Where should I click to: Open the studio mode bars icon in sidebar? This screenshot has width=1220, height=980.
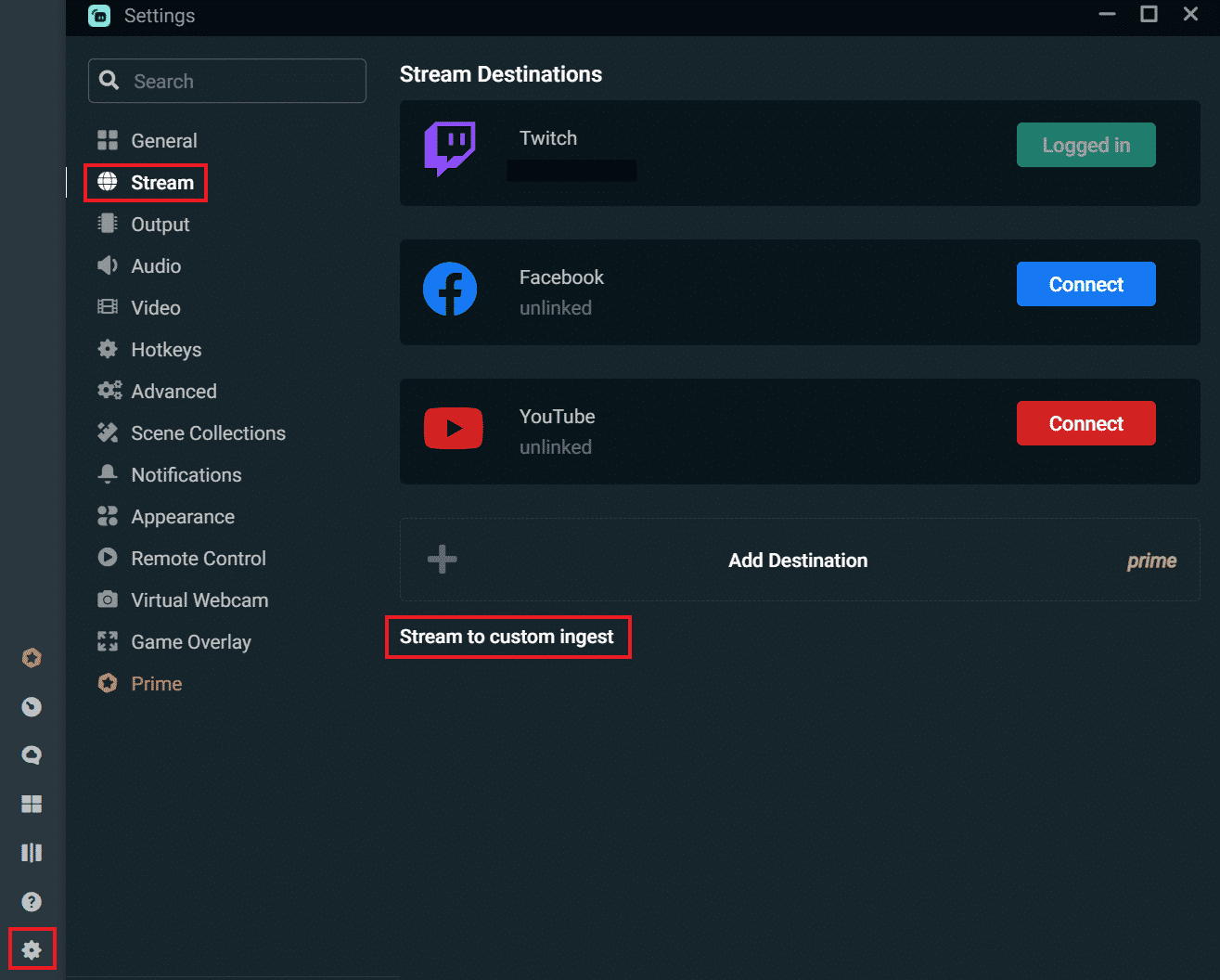pos(32,852)
